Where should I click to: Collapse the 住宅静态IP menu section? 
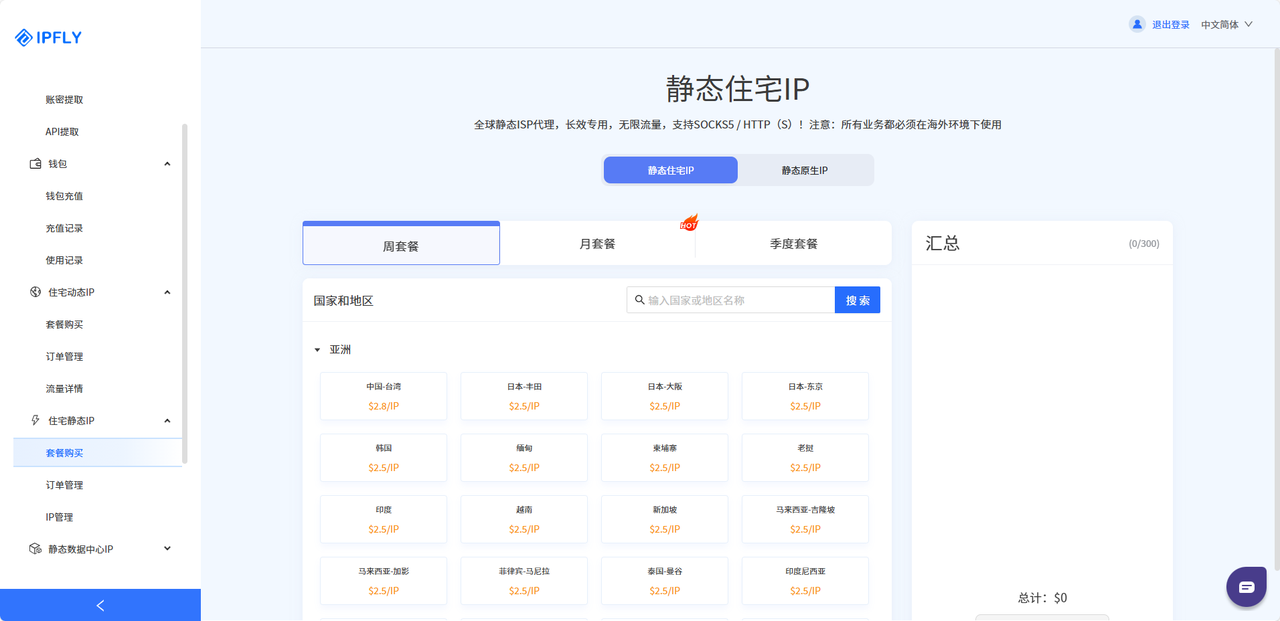[x=167, y=421]
